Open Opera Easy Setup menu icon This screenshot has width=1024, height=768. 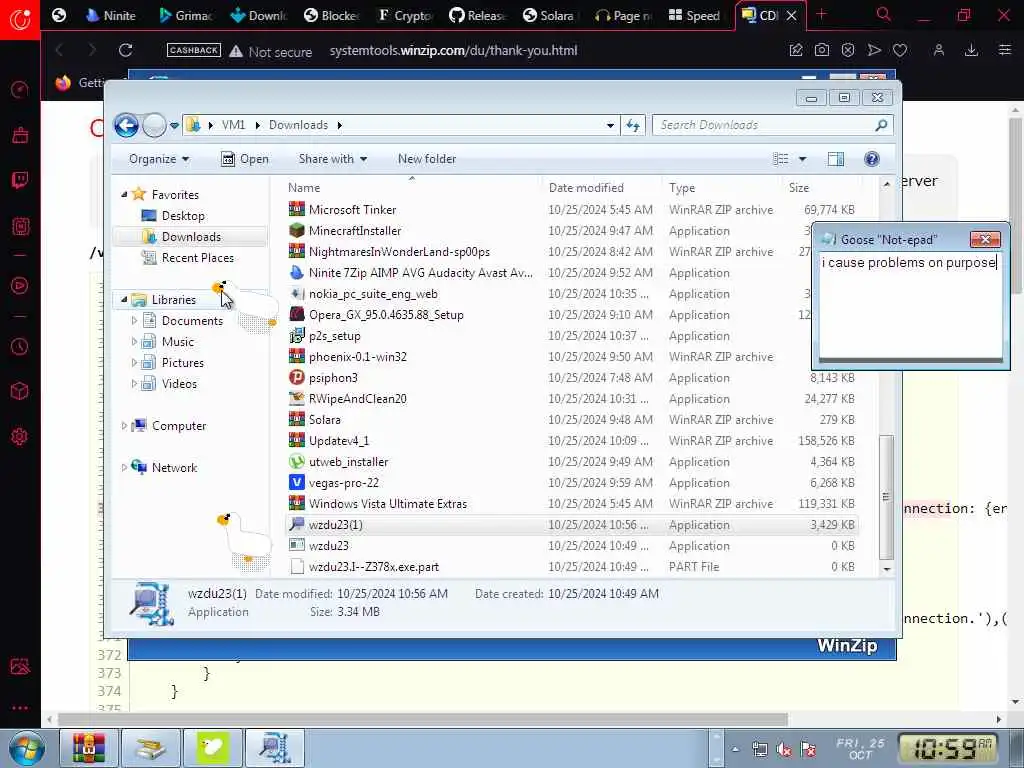click(1005, 50)
